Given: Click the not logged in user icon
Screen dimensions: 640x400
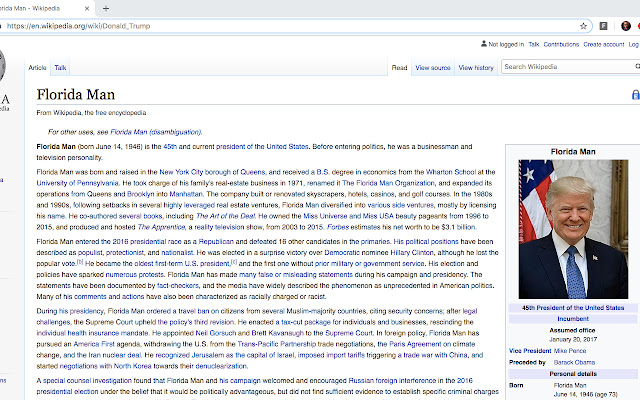Looking at the screenshot, I should pos(484,44).
